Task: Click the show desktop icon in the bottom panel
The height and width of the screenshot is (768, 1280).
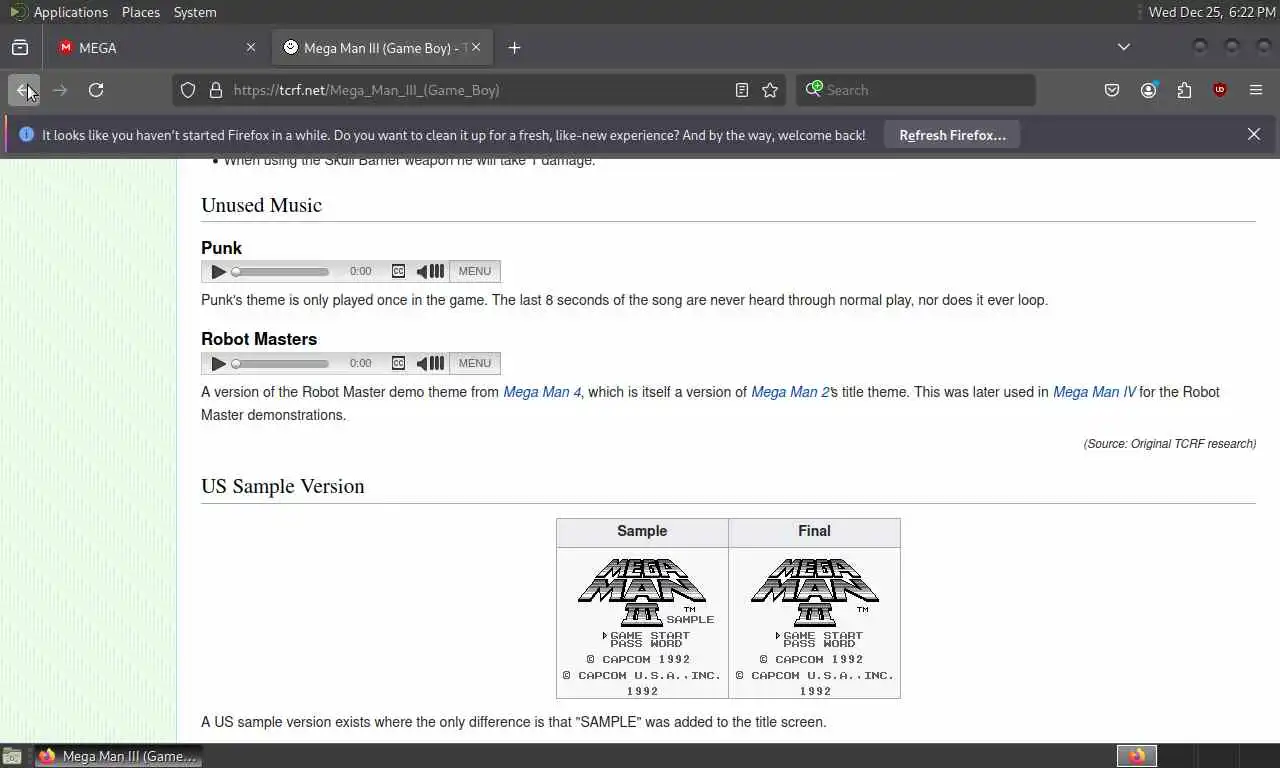Action: (12, 756)
